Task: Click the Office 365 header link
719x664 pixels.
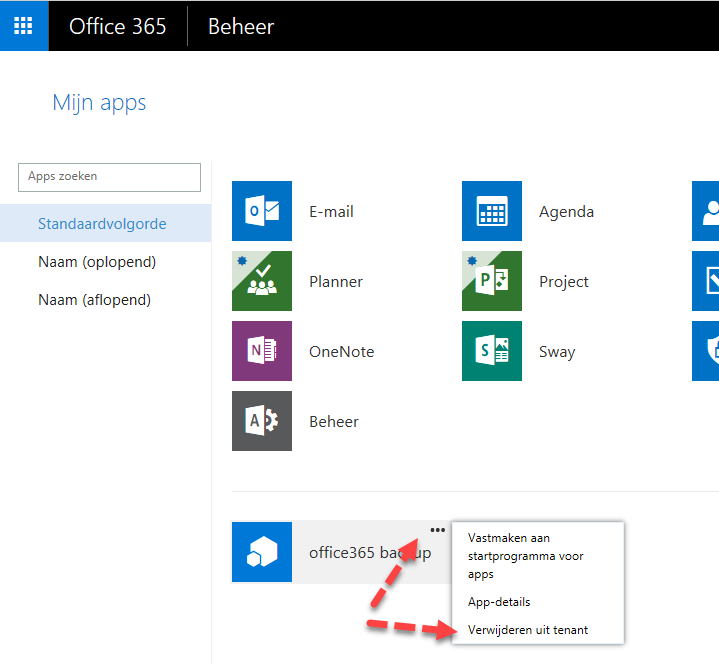Action: pos(117,26)
